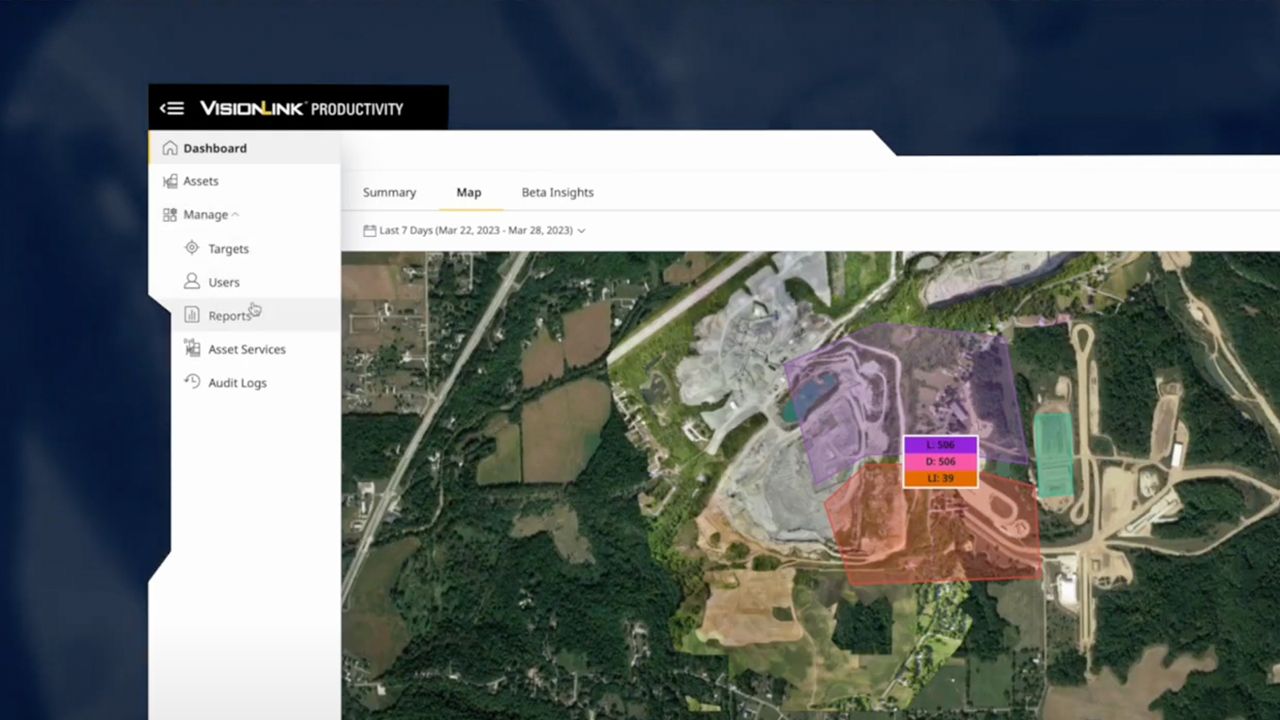Select the Map tab
The height and width of the screenshot is (720, 1280).
(469, 192)
